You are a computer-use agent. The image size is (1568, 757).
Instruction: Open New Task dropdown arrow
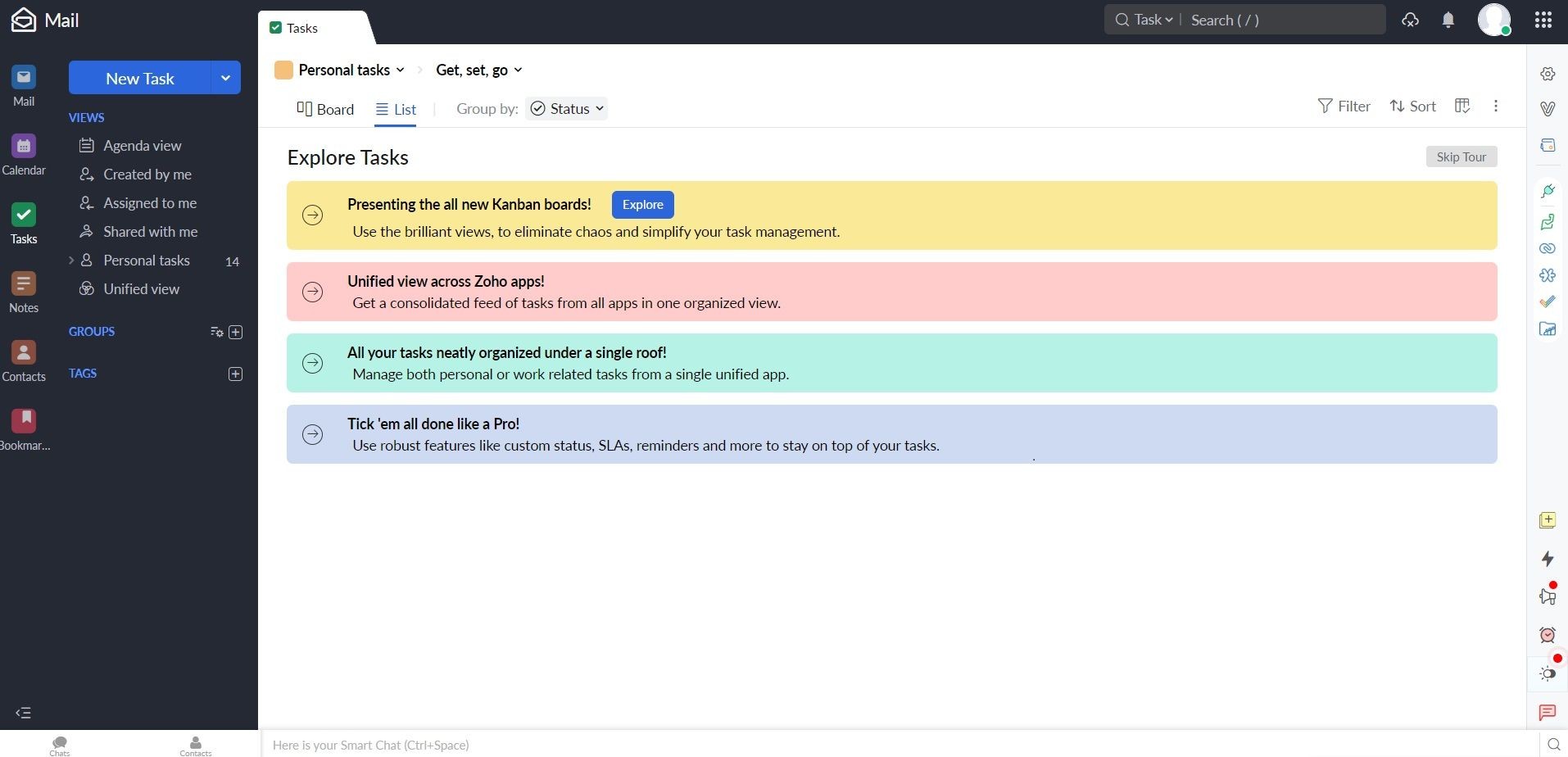click(225, 78)
